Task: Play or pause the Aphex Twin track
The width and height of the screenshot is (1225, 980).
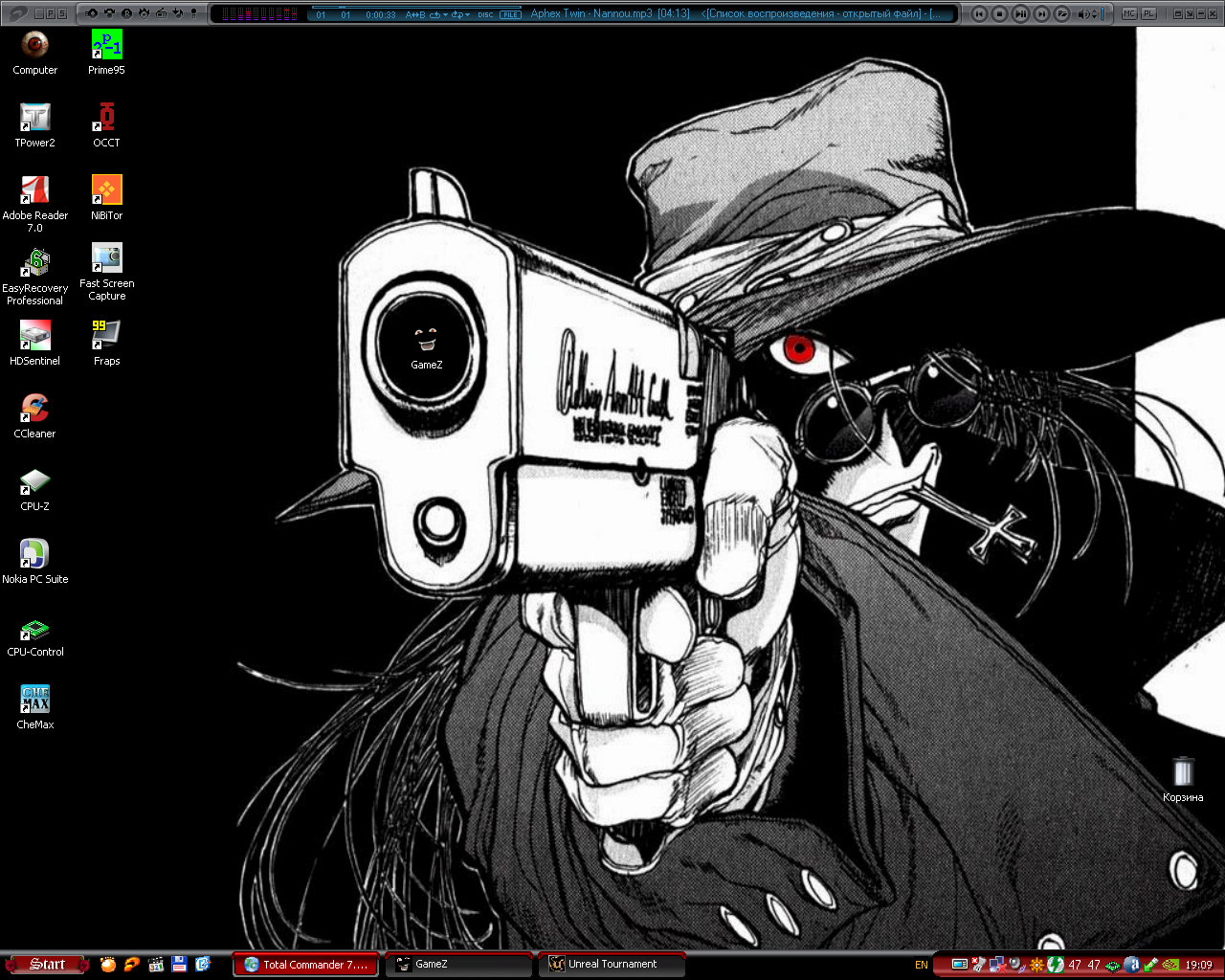Action: tap(1021, 13)
